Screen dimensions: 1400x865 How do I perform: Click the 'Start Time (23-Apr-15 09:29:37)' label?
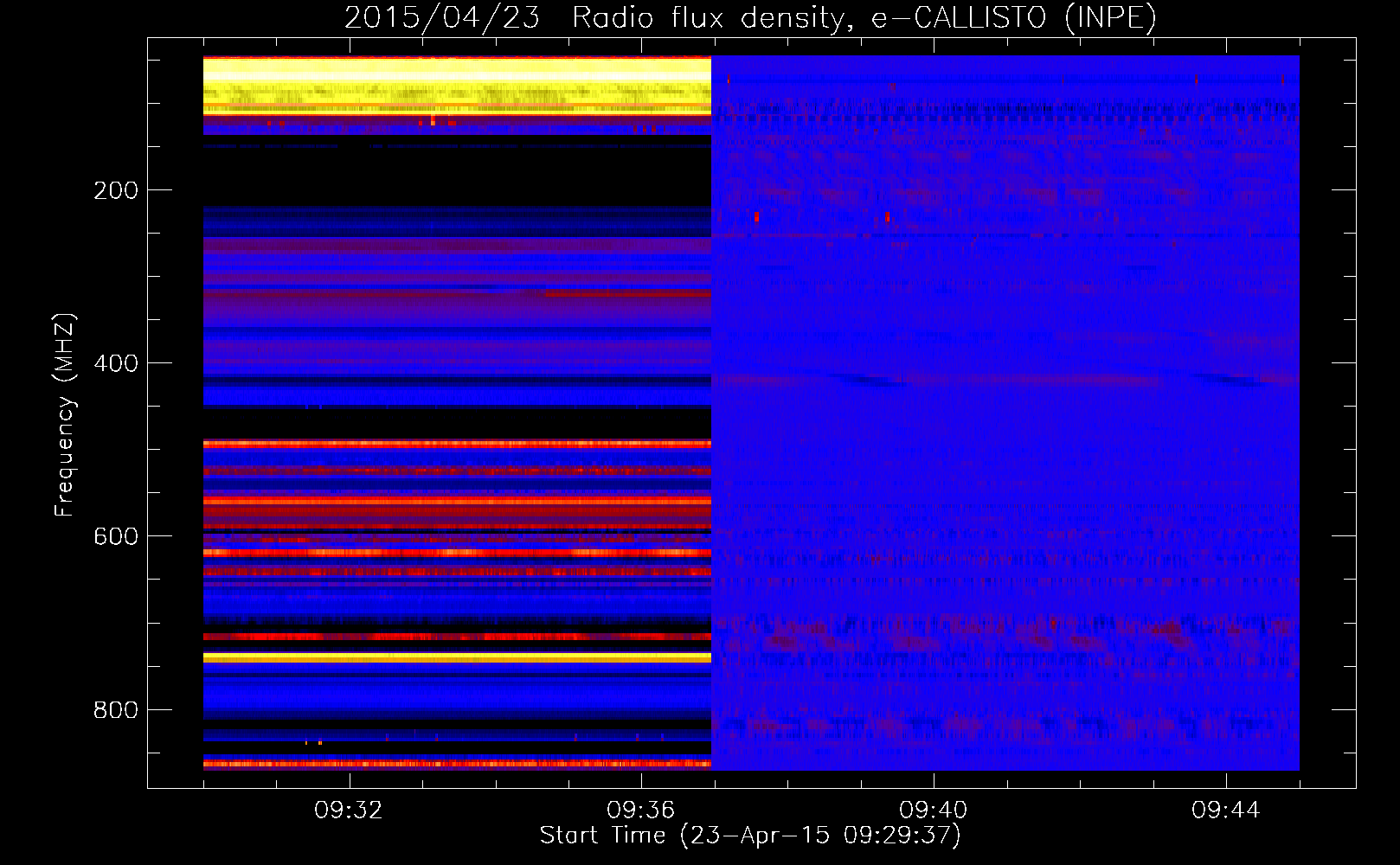tap(750, 836)
